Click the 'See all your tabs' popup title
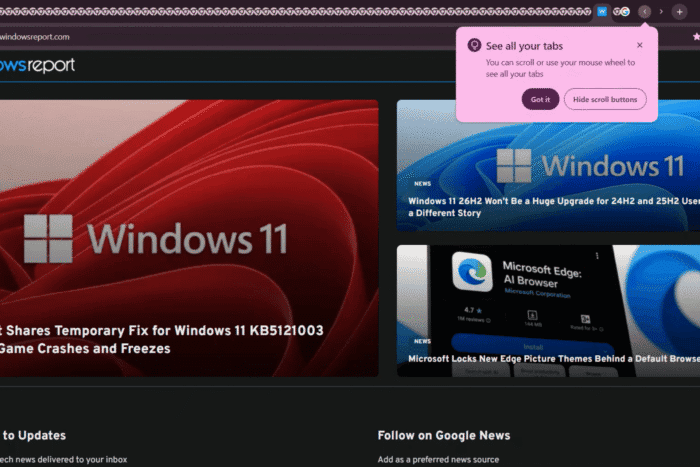Viewport: 700px width, 467px height. pyautogui.click(x=524, y=46)
